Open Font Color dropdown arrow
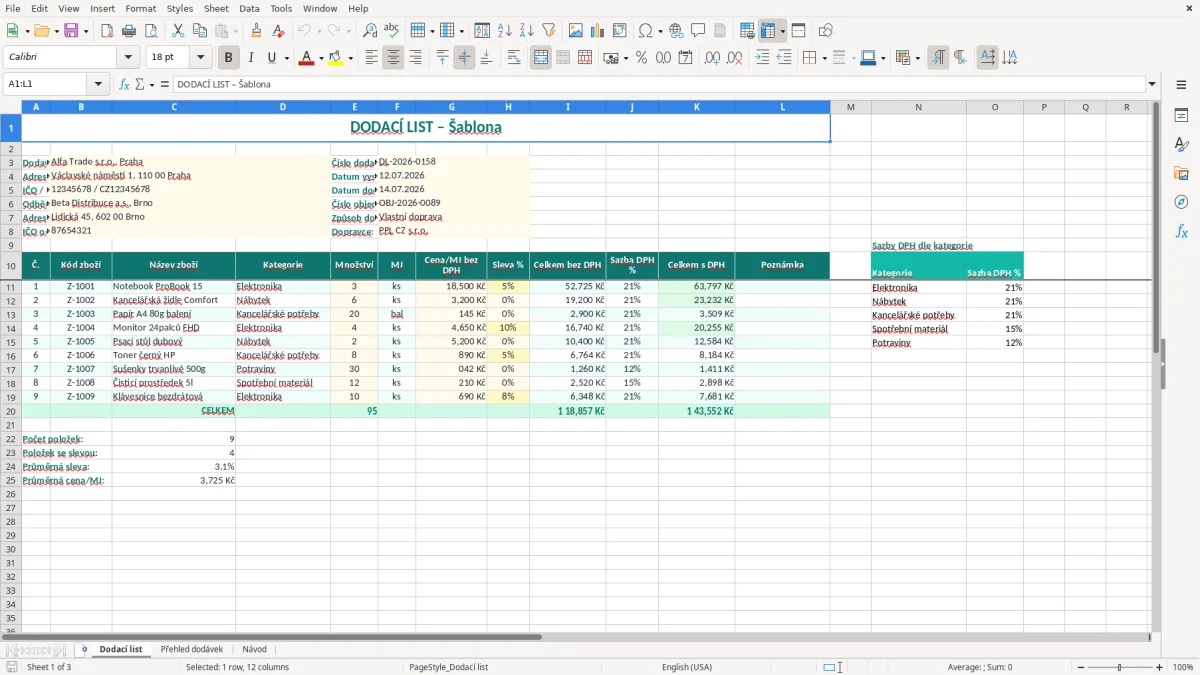The height and width of the screenshot is (675, 1200). [x=320, y=58]
